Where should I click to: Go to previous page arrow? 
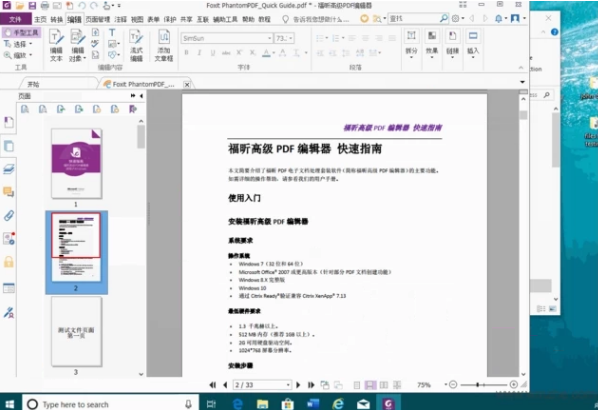click(x=225, y=385)
